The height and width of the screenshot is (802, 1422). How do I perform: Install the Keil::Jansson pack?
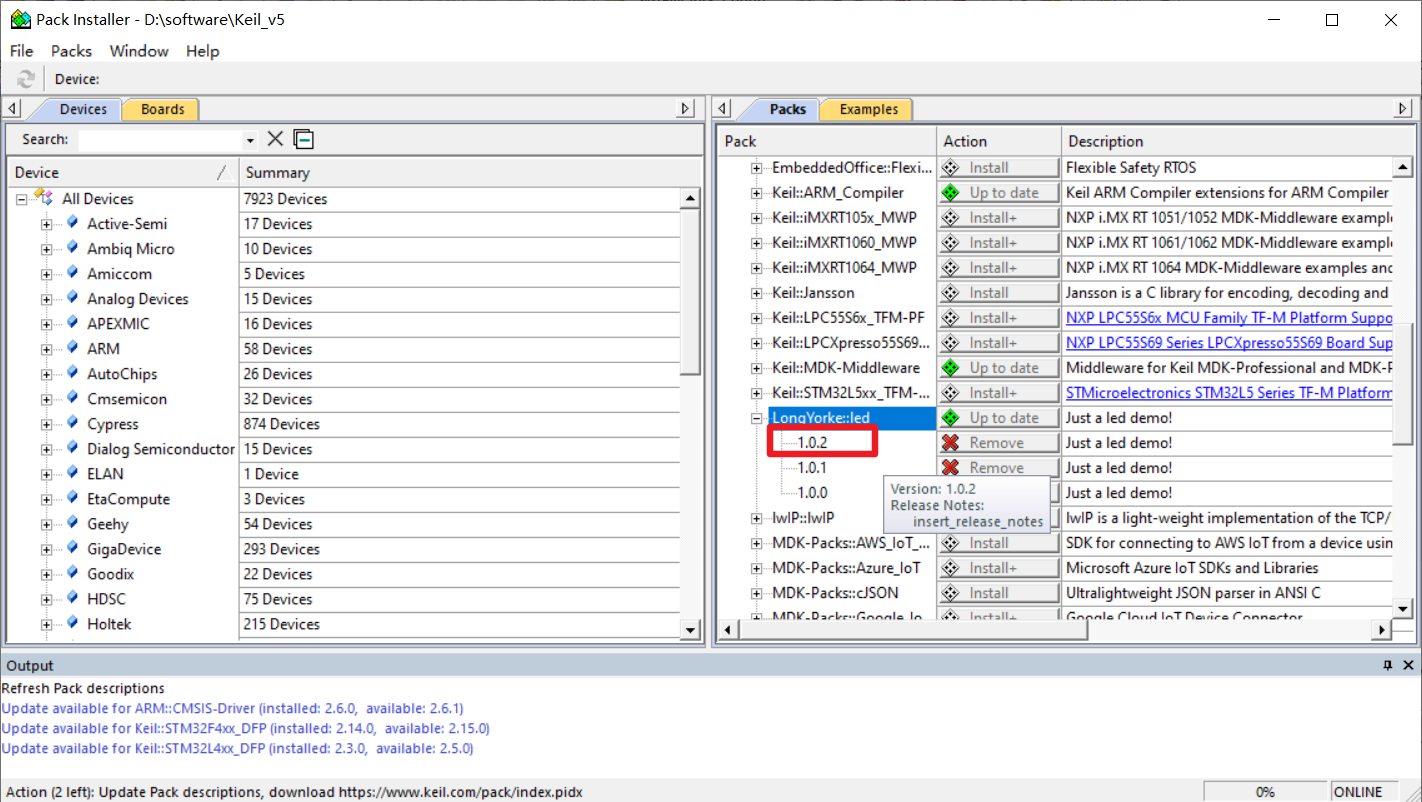(x=998, y=292)
